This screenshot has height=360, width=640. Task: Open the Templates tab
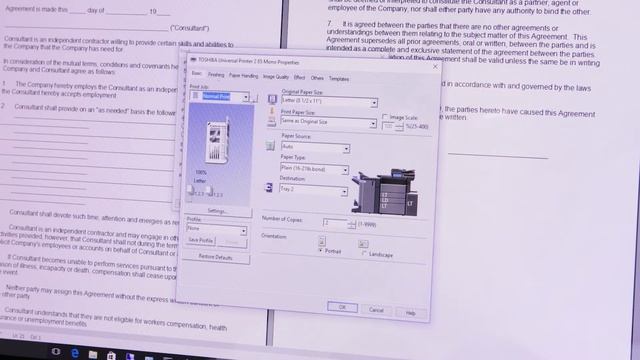[339, 79]
